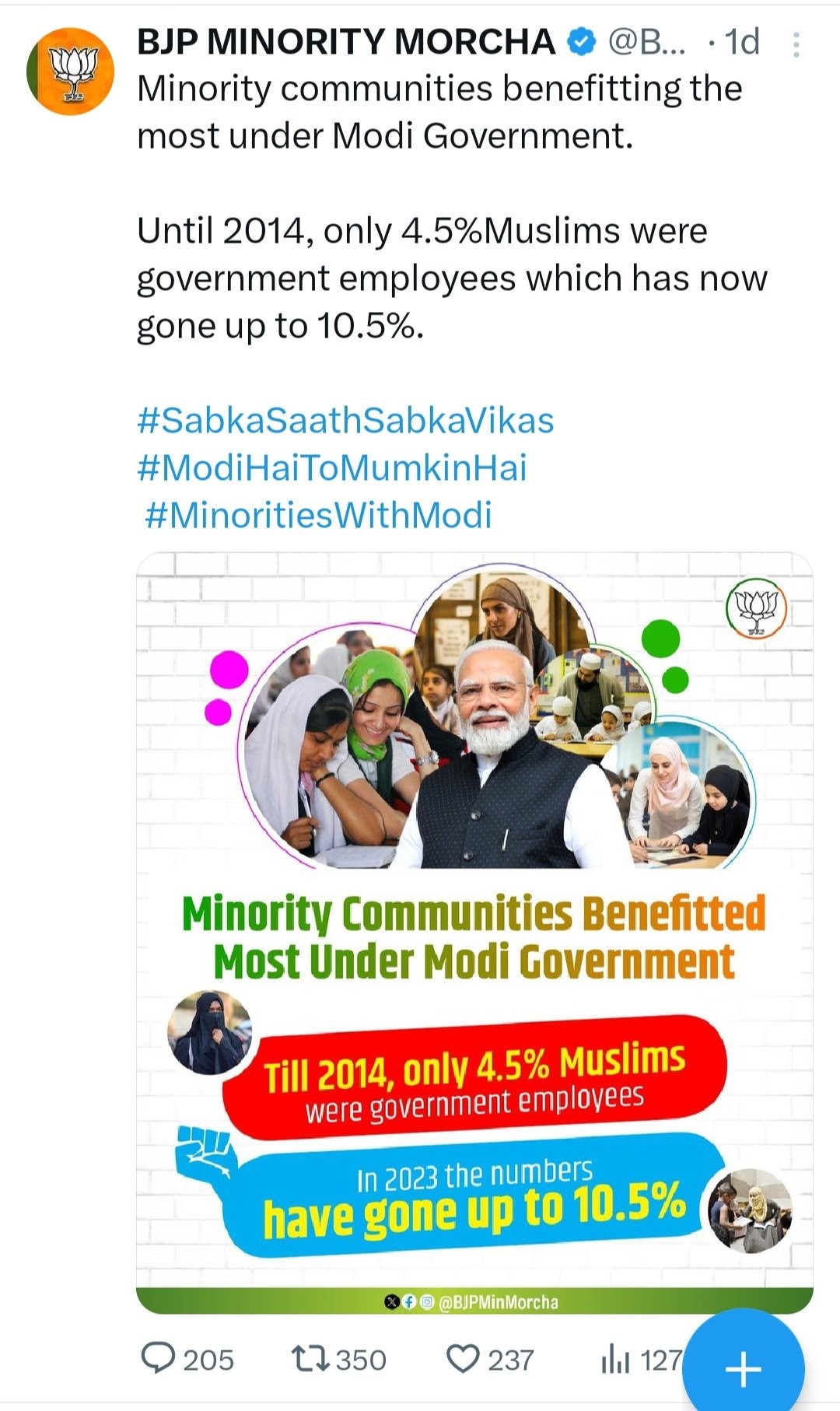Click the BJP lotus logo in infographic corner
The height and width of the screenshot is (1411, 840).
point(756,609)
